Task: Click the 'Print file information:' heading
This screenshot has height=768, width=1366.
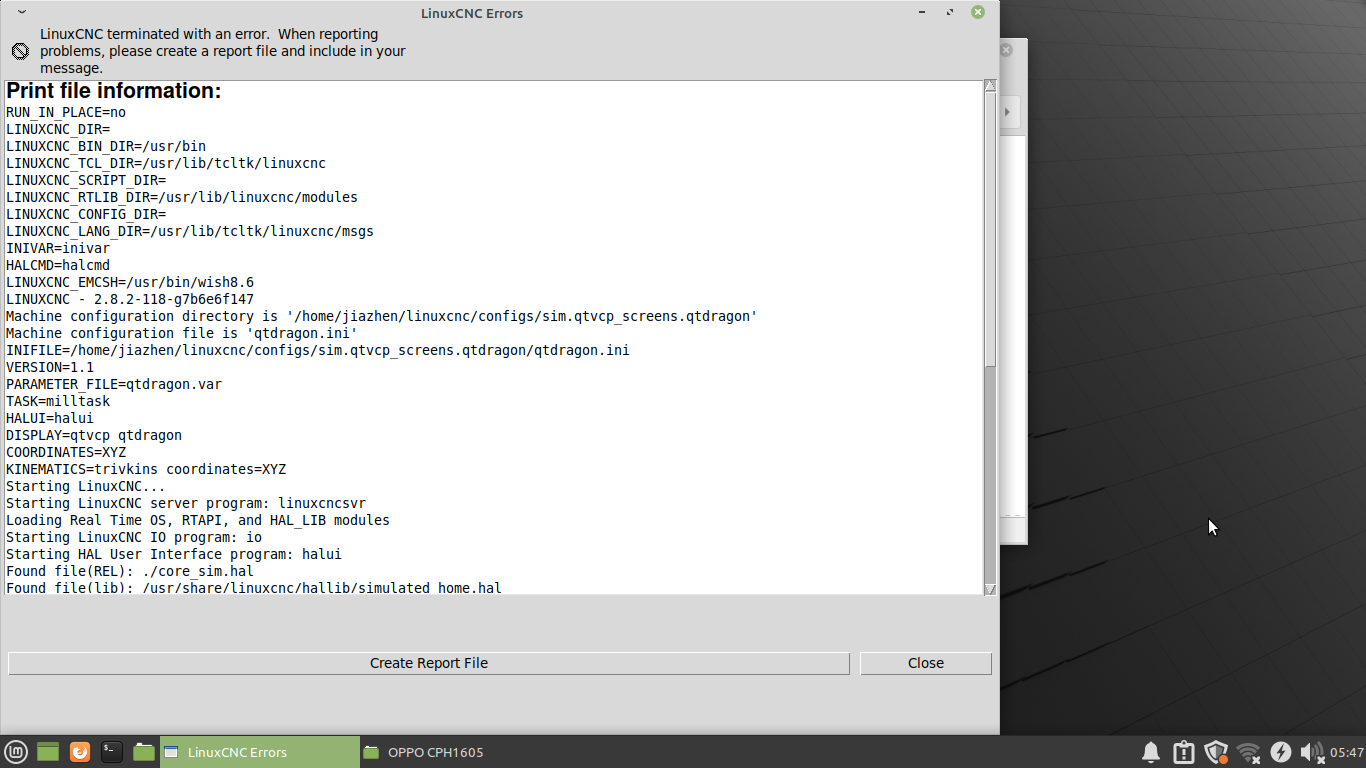Action: [x=114, y=91]
